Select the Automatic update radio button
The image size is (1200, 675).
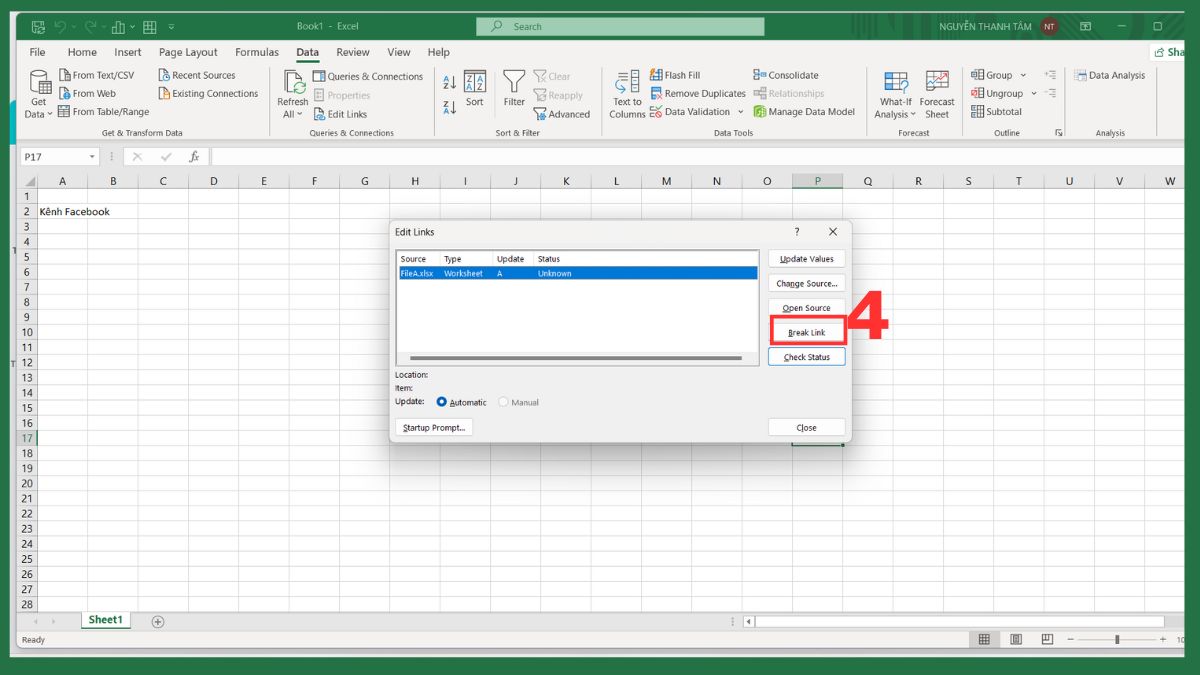click(x=441, y=402)
